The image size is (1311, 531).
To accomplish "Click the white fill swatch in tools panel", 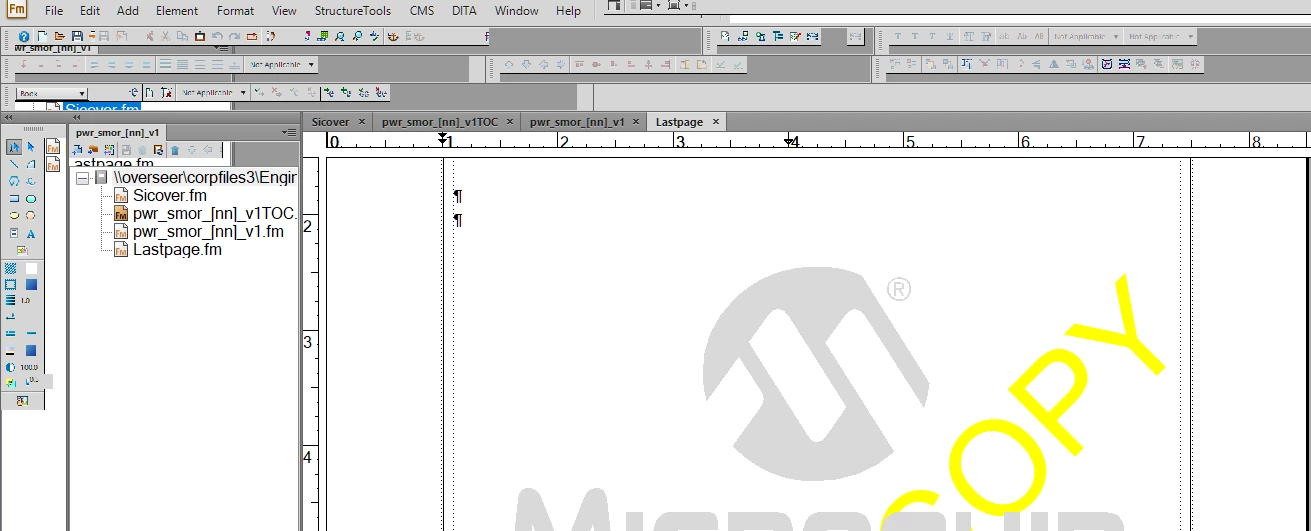I will [31, 269].
